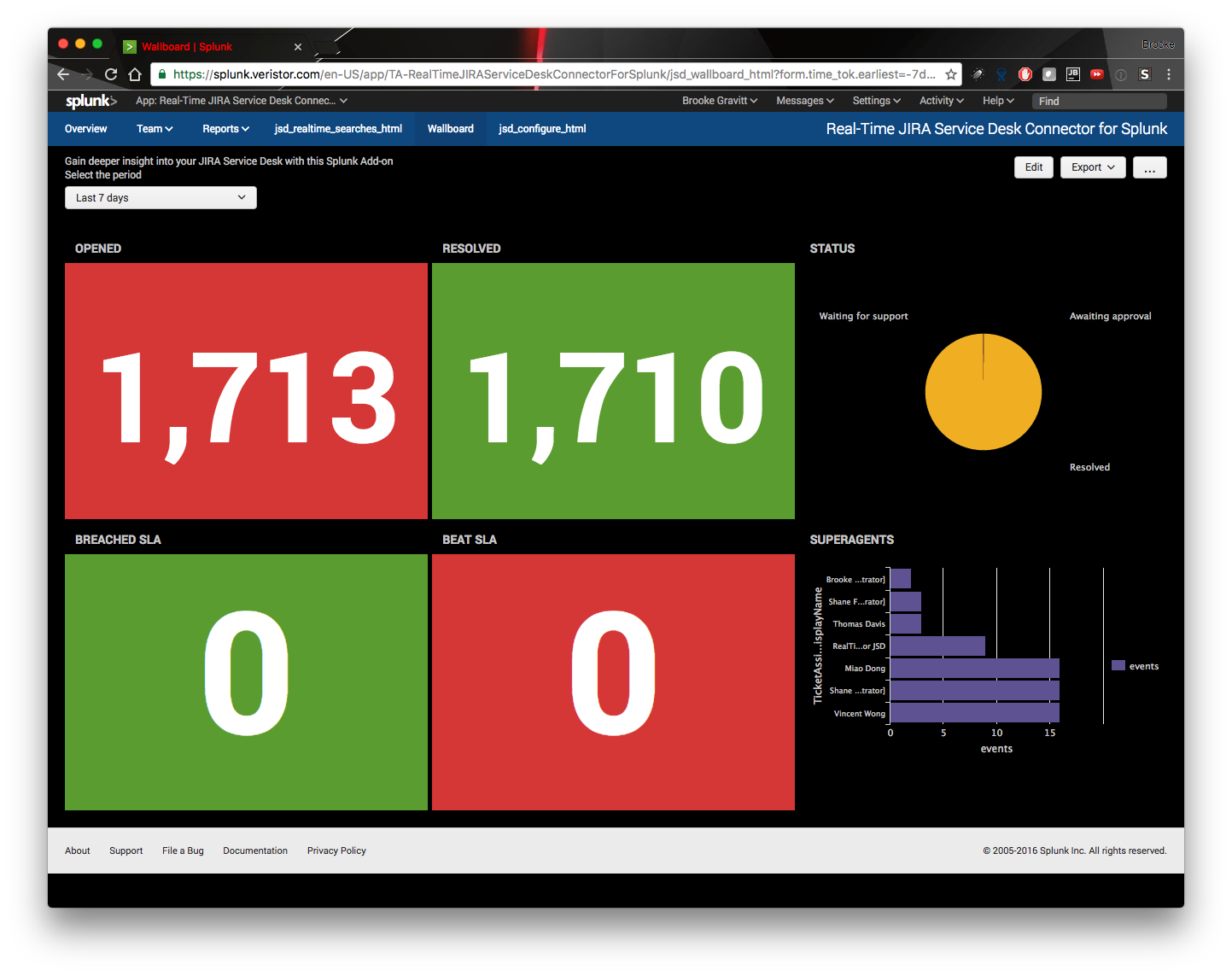The width and height of the screenshot is (1232, 976).
Task: Click the events legend purple swatch
Action: (x=1118, y=665)
